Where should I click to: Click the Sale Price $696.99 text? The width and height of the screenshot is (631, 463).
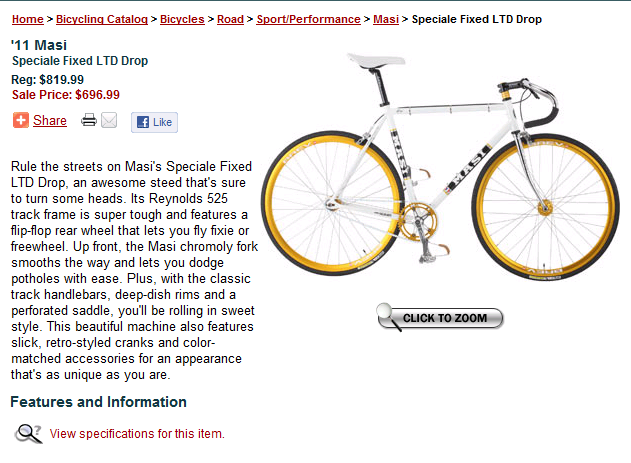(66, 95)
